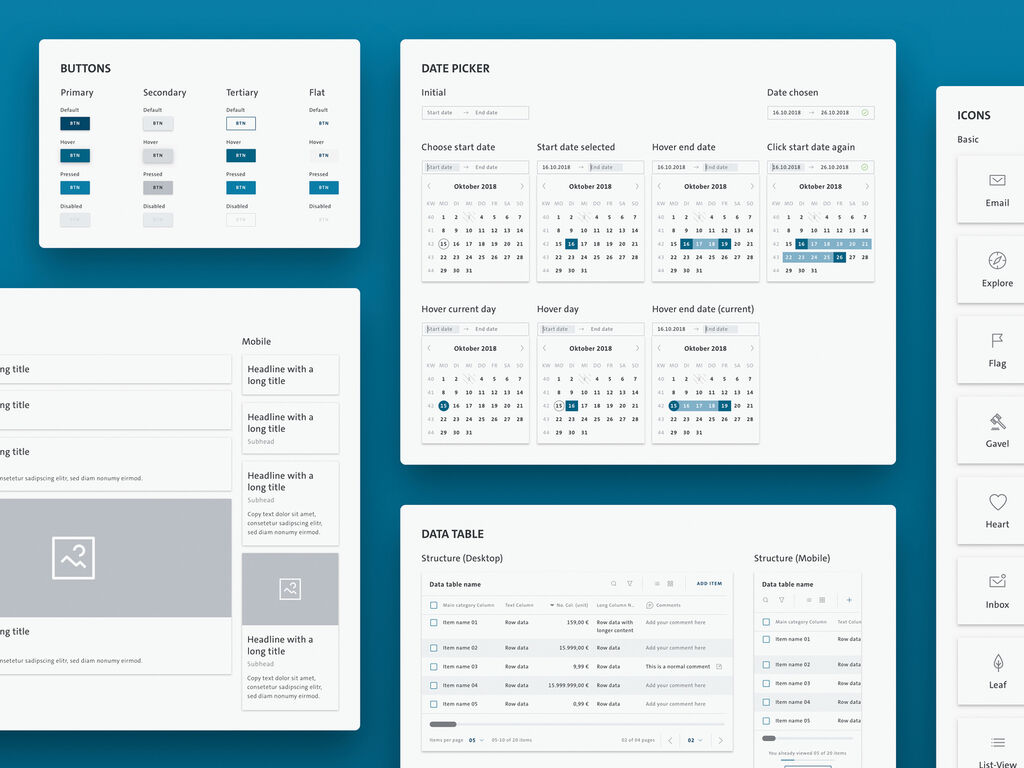Open the items per page dropdown

pos(476,740)
